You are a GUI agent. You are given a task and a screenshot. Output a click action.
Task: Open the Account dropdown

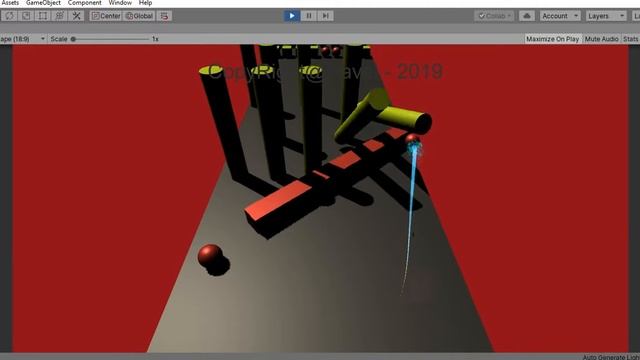tap(560, 16)
